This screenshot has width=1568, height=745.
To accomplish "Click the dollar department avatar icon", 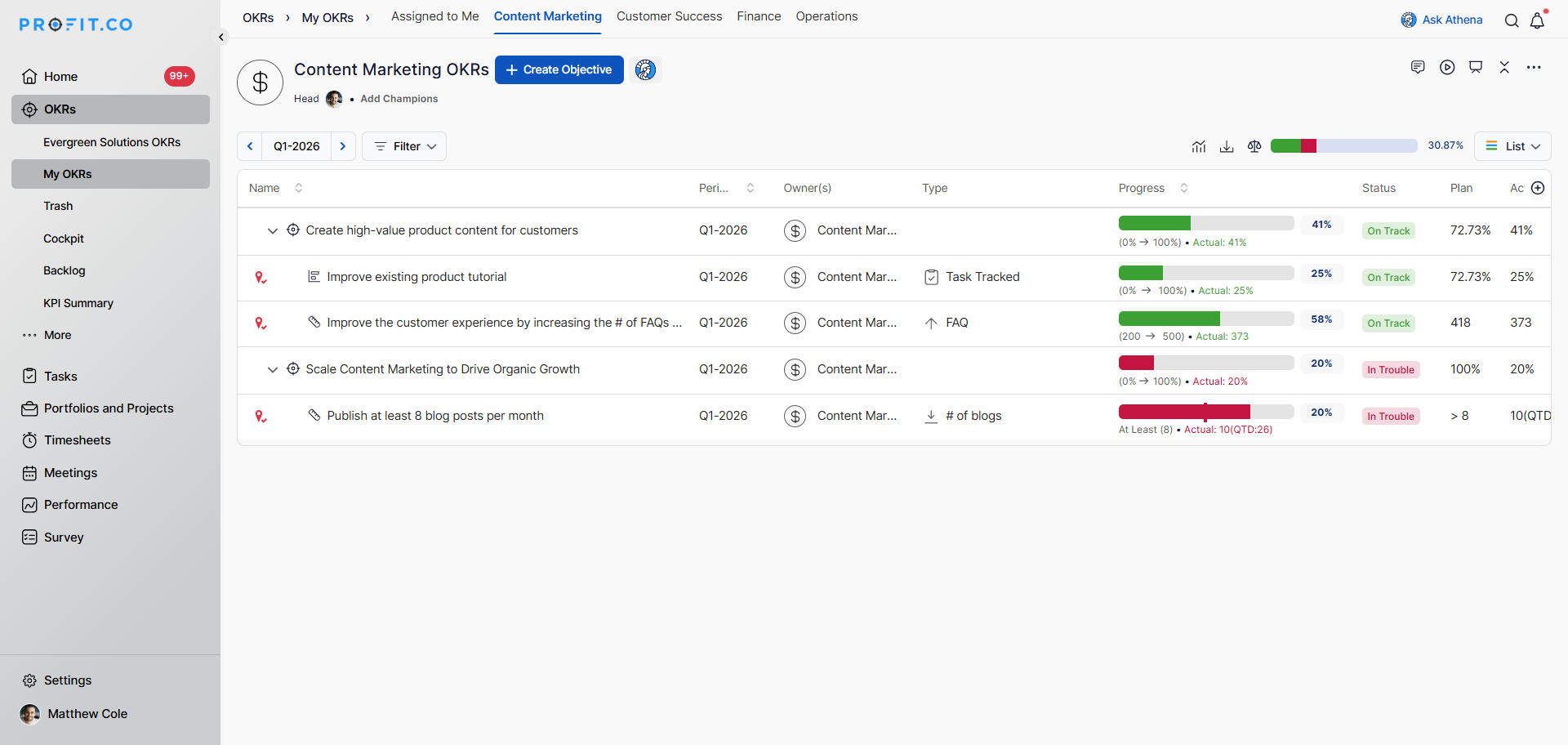I will [x=260, y=83].
